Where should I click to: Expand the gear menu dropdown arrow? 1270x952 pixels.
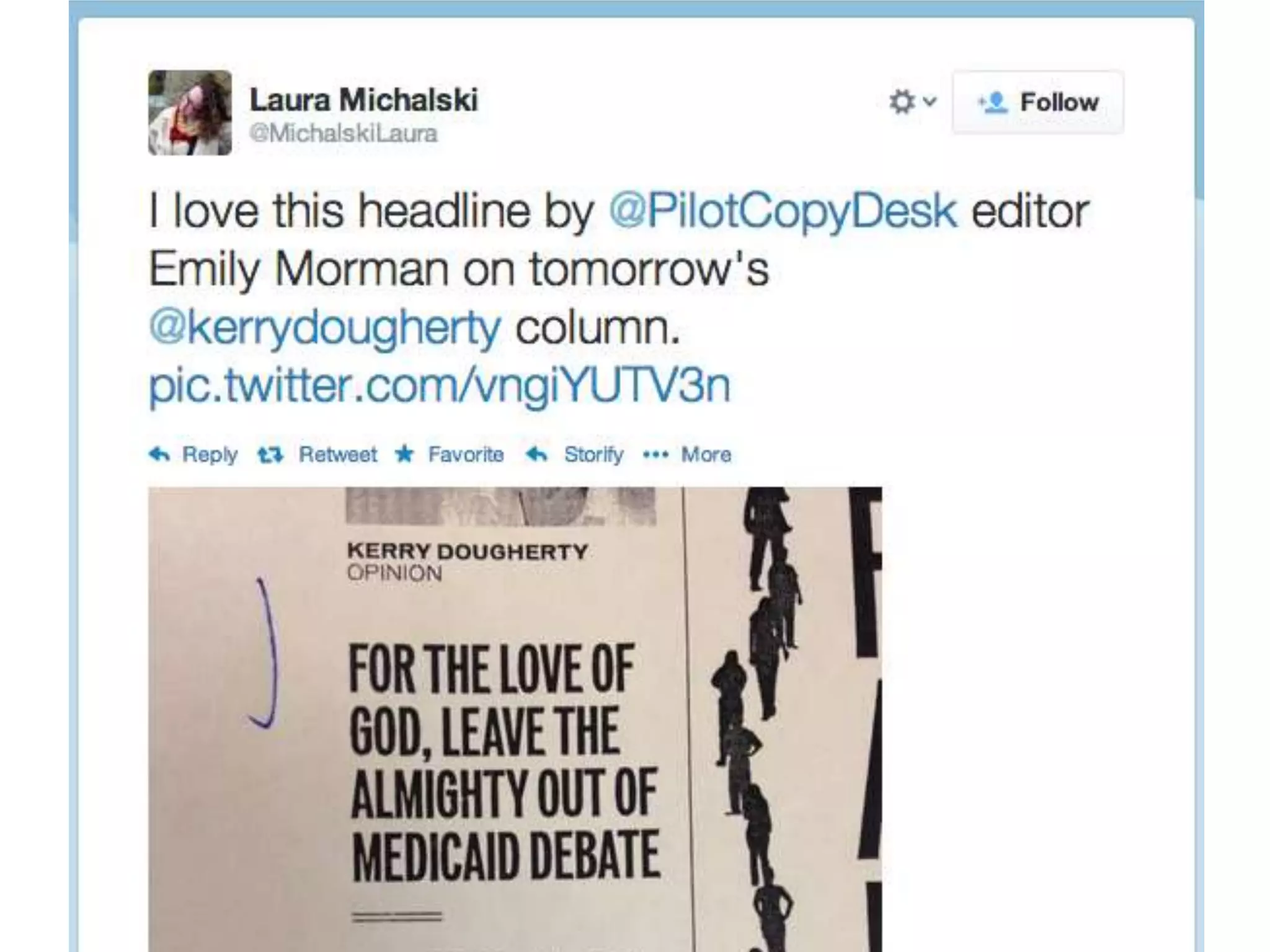click(930, 101)
